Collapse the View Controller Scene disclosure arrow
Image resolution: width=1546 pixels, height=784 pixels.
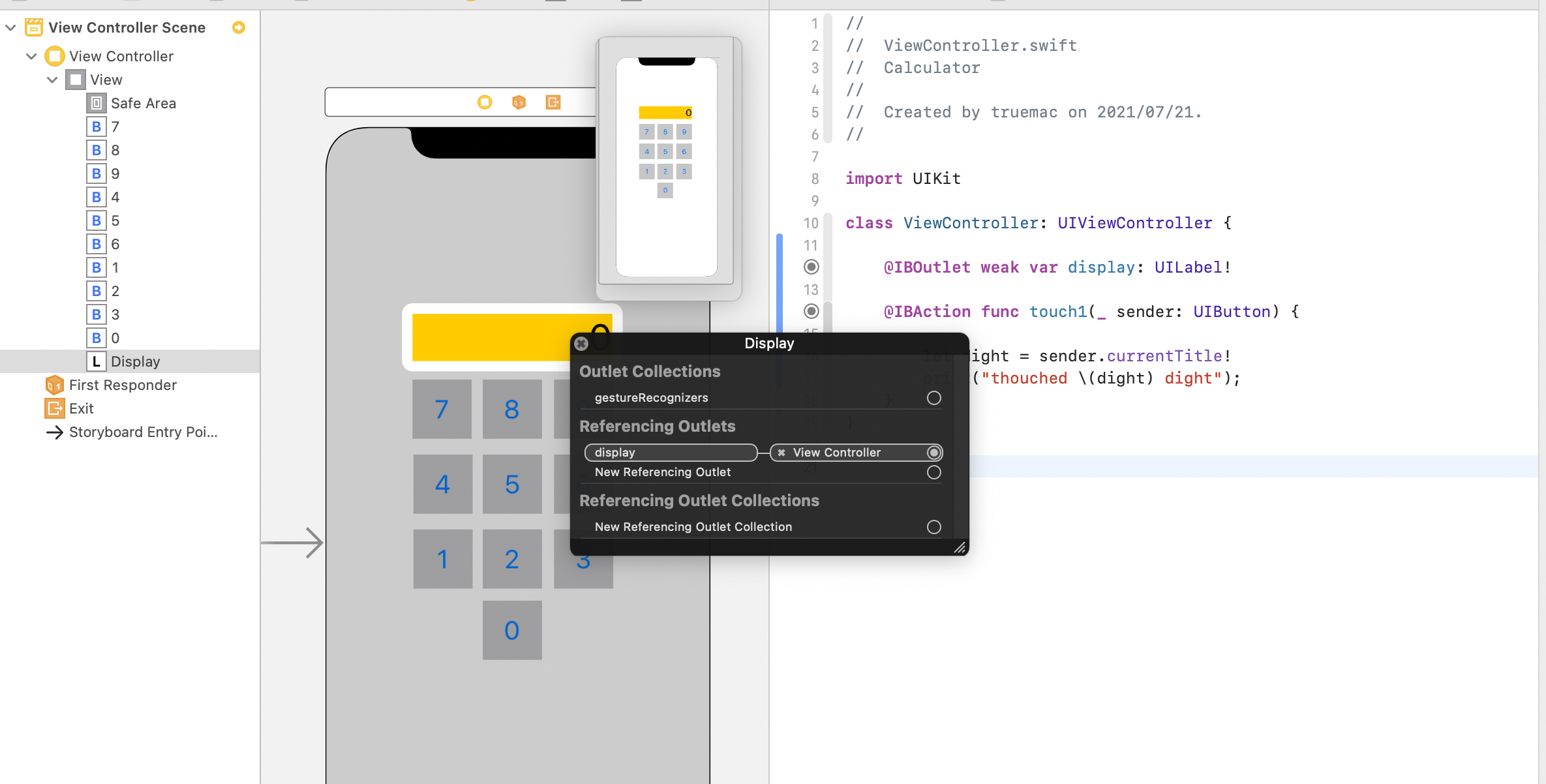[10, 27]
